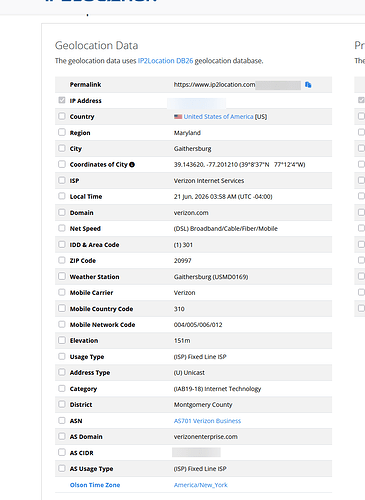Tick the Mobile Network Code checkbox

click(62, 324)
